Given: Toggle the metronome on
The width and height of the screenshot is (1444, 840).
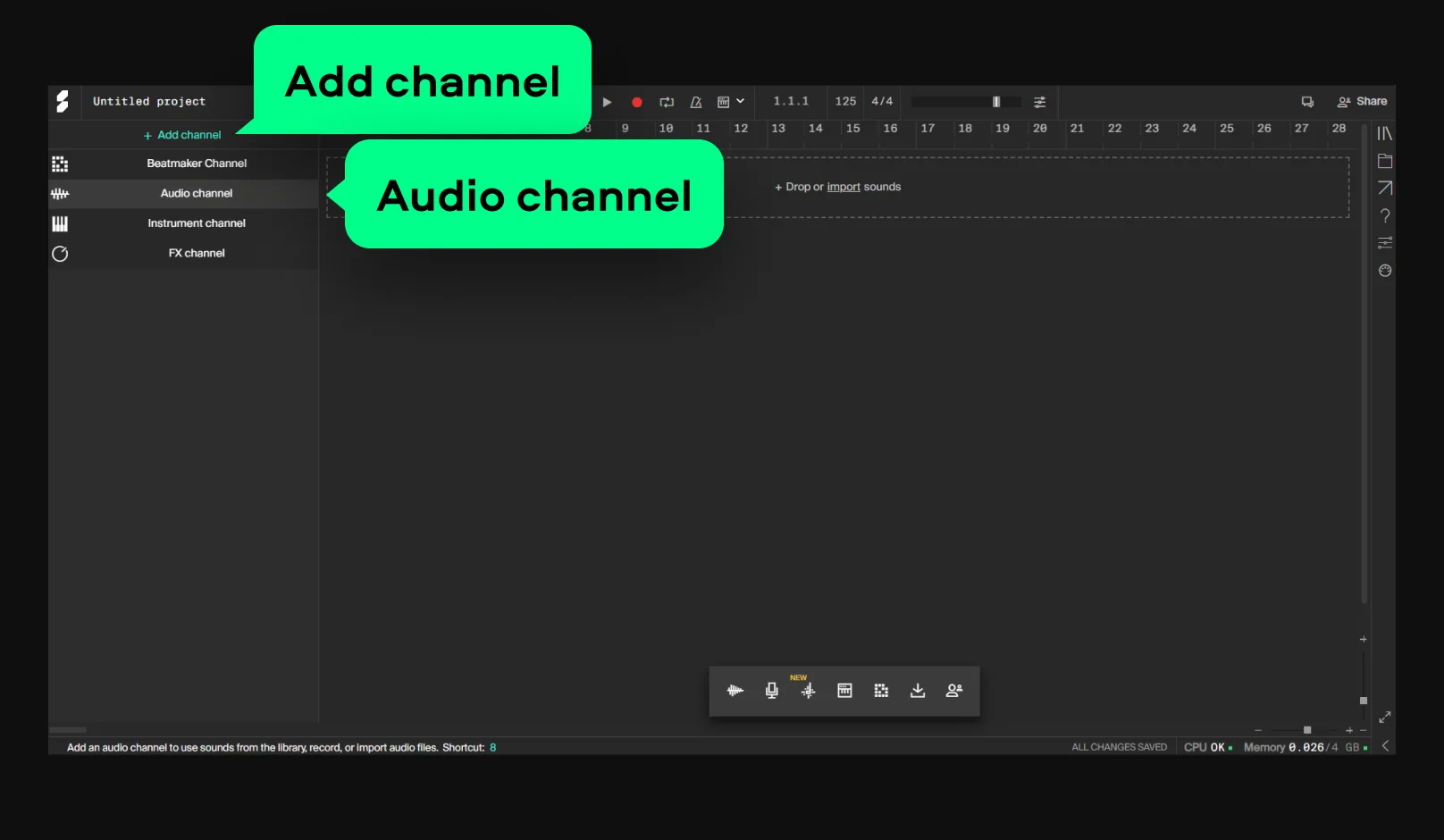Looking at the screenshot, I should coord(696,103).
